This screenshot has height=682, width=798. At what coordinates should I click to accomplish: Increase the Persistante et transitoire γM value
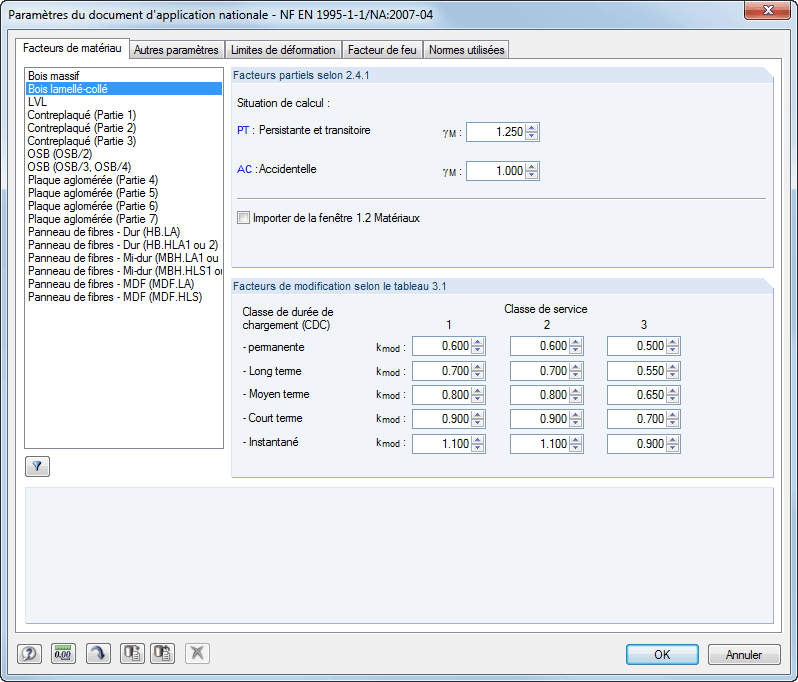click(x=532, y=128)
